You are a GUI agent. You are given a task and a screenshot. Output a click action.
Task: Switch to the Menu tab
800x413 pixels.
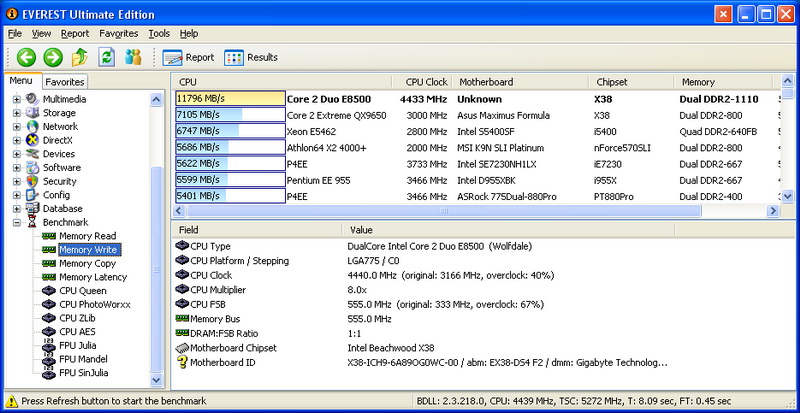point(21,81)
